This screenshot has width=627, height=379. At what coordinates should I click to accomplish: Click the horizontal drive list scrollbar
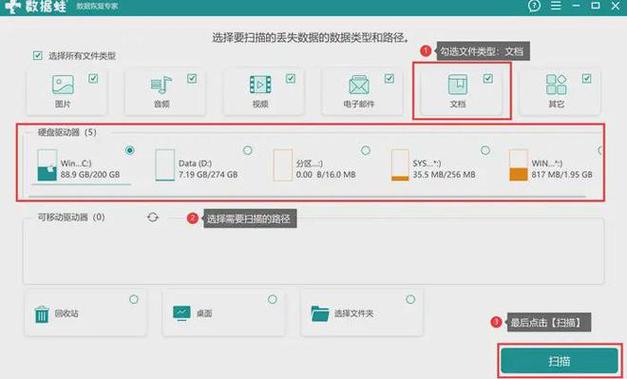(x=307, y=196)
